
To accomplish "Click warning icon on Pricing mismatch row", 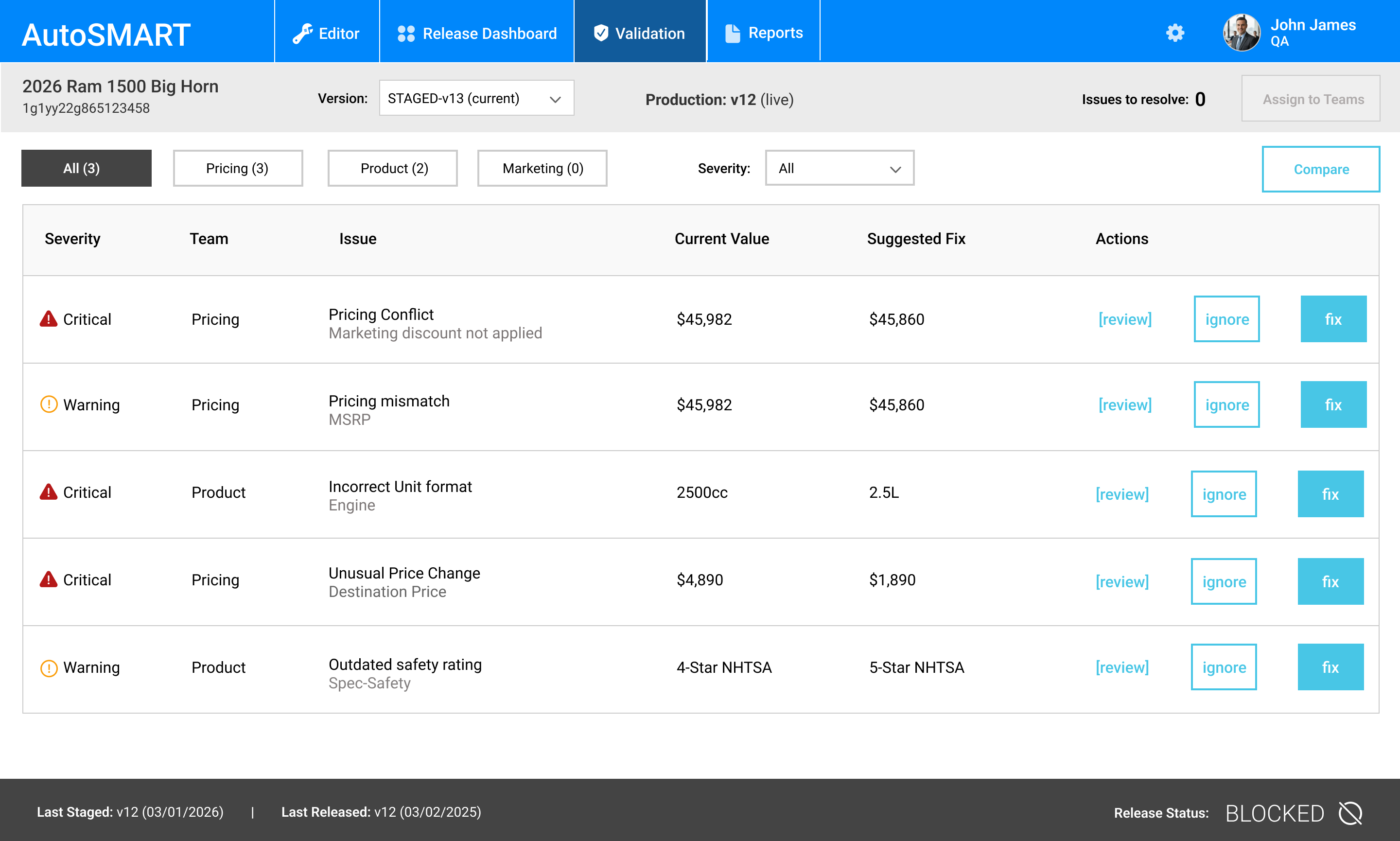I will coord(49,404).
